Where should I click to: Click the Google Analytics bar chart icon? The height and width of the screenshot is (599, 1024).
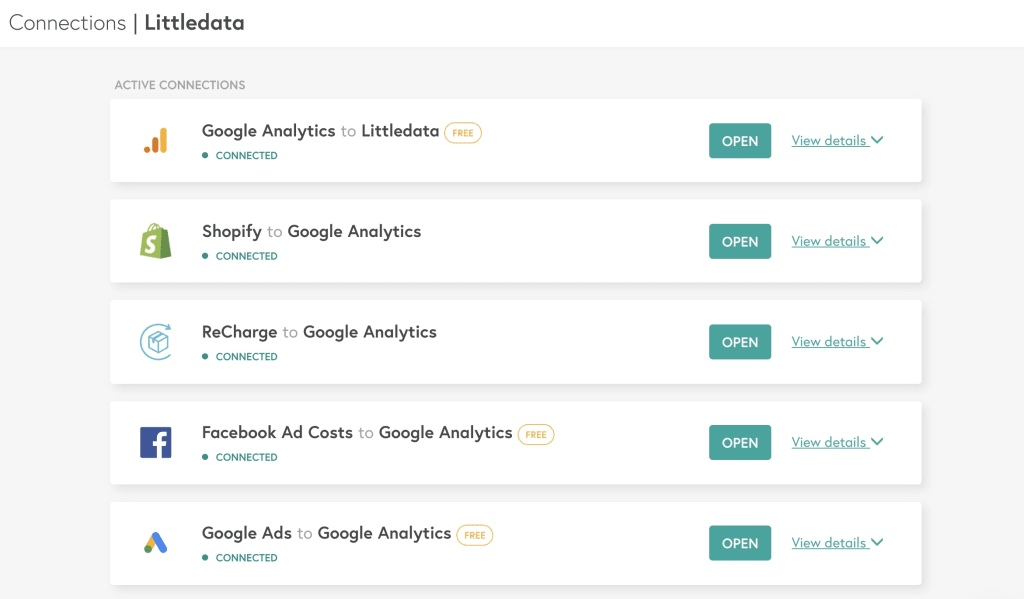[x=155, y=140]
